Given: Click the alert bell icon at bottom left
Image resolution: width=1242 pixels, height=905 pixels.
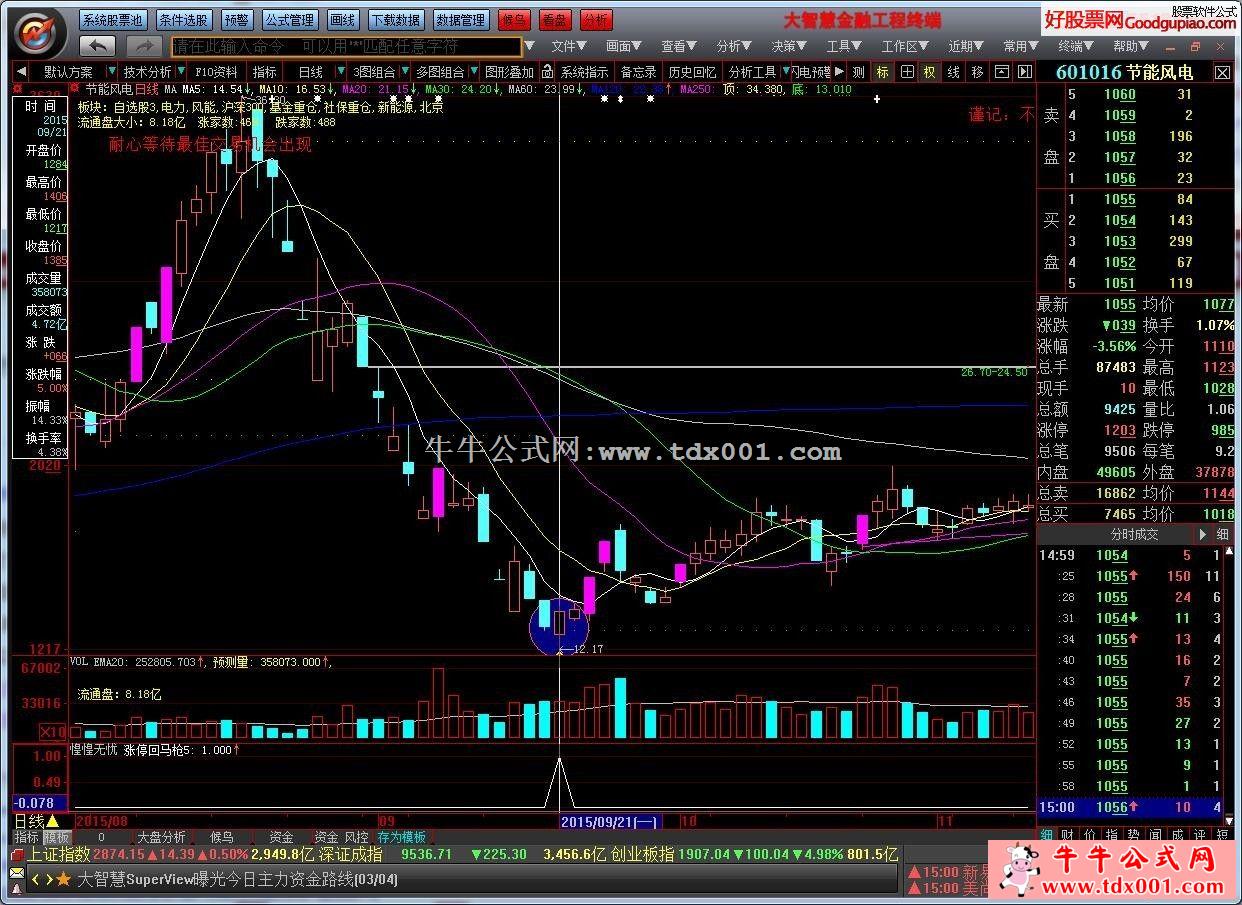Looking at the screenshot, I should 17,888.
